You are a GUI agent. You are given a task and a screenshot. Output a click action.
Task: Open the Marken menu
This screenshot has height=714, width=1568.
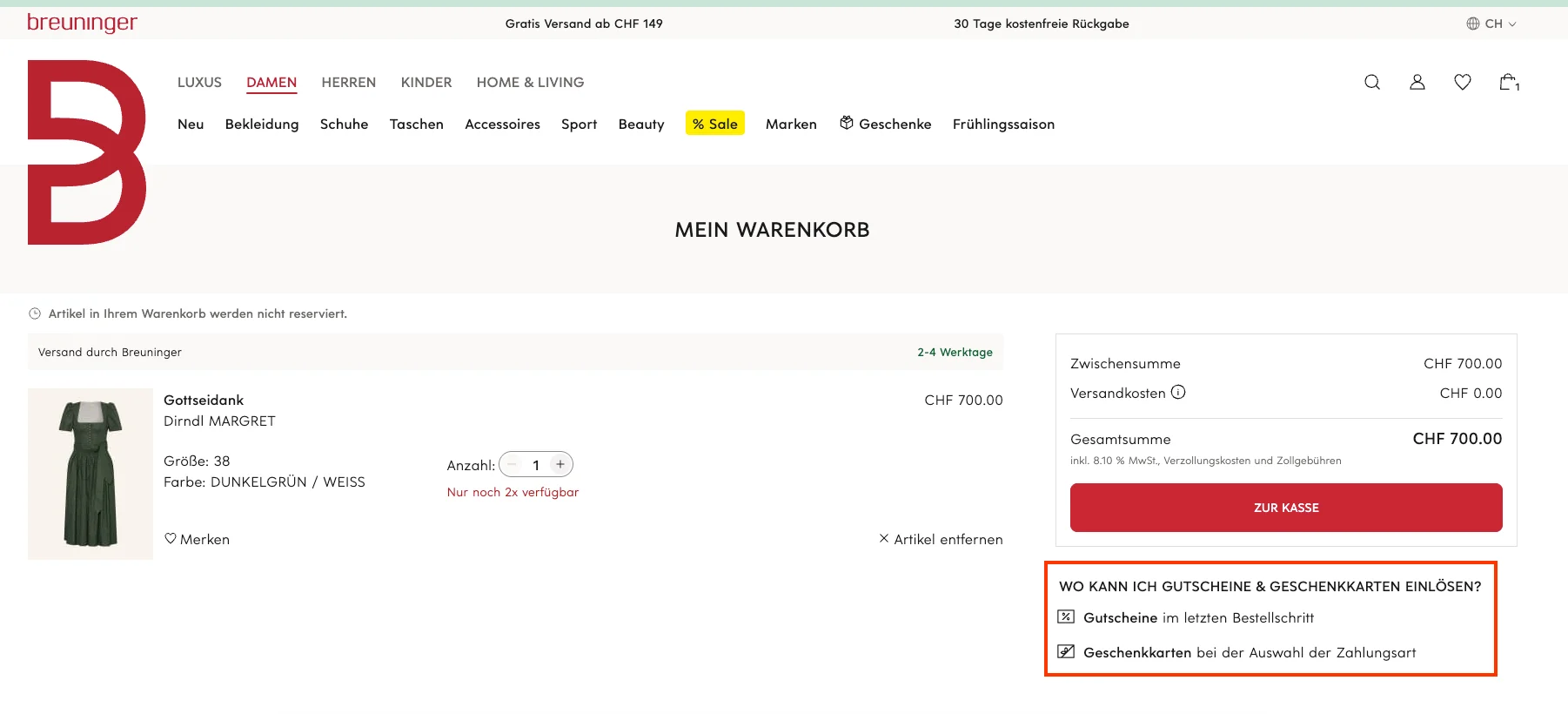[791, 124]
